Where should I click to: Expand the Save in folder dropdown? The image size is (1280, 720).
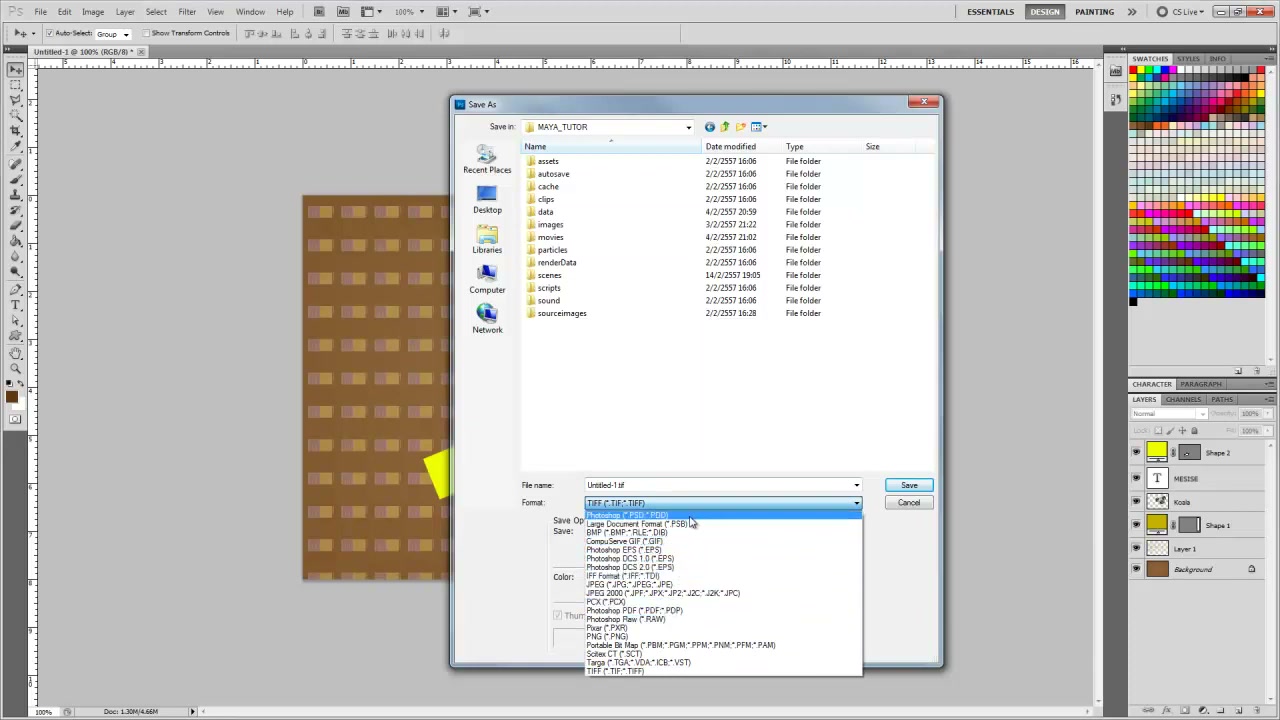pos(688,127)
